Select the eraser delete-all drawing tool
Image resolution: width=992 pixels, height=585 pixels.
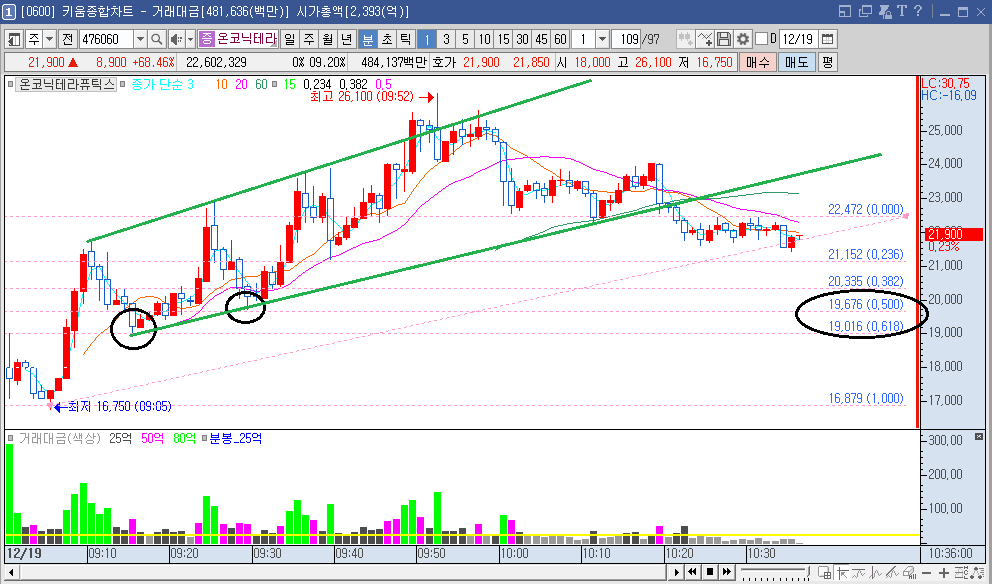click(909, 572)
